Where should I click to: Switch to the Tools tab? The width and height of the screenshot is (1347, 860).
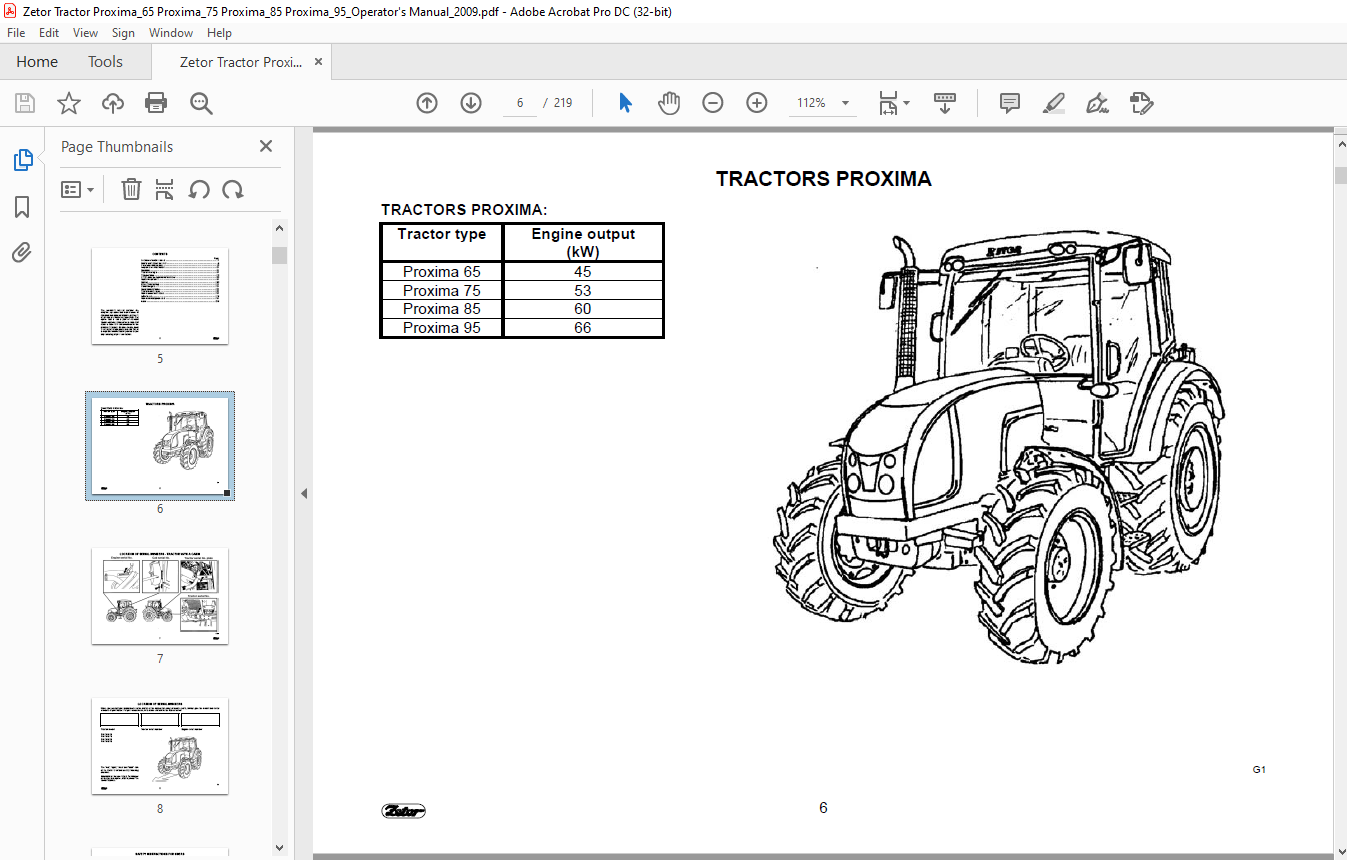(105, 62)
